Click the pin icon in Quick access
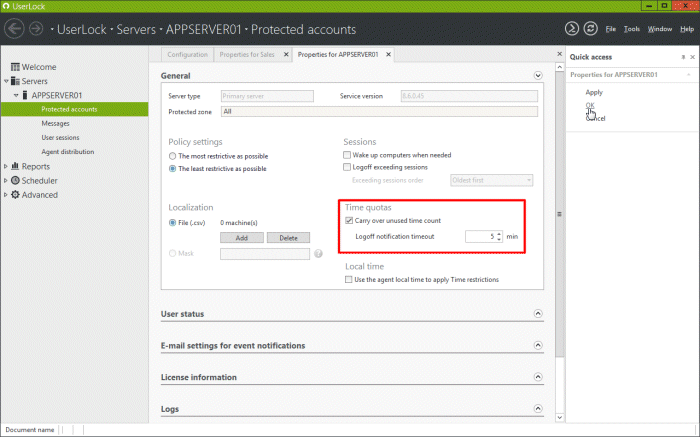This screenshot has height=437, width=700. tap(682, 57)
